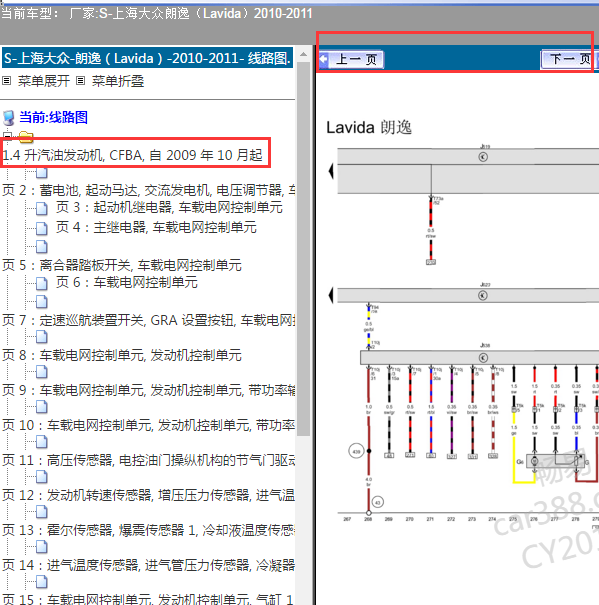Click the J519 component symbol in diagram

[483, 157]
